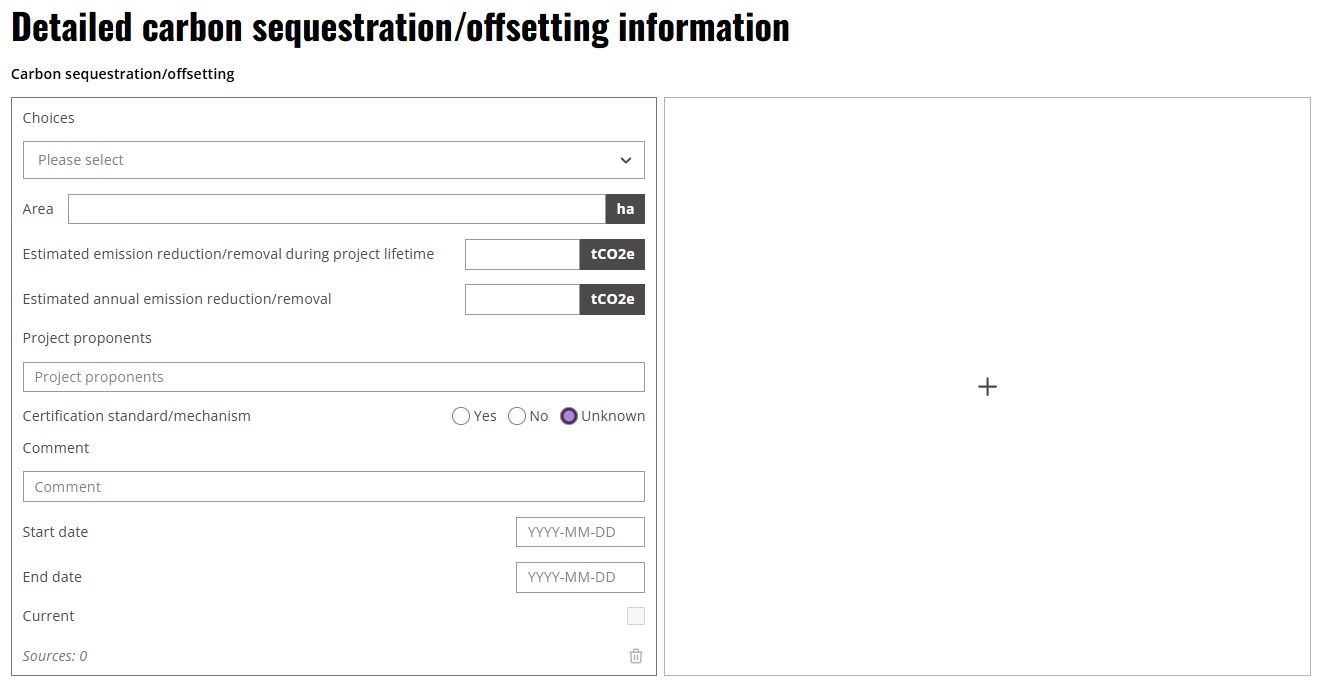Screen dimensions: 1319x684
Task: Select No for Certification standard/mechanism
Action: coord(517,416)
